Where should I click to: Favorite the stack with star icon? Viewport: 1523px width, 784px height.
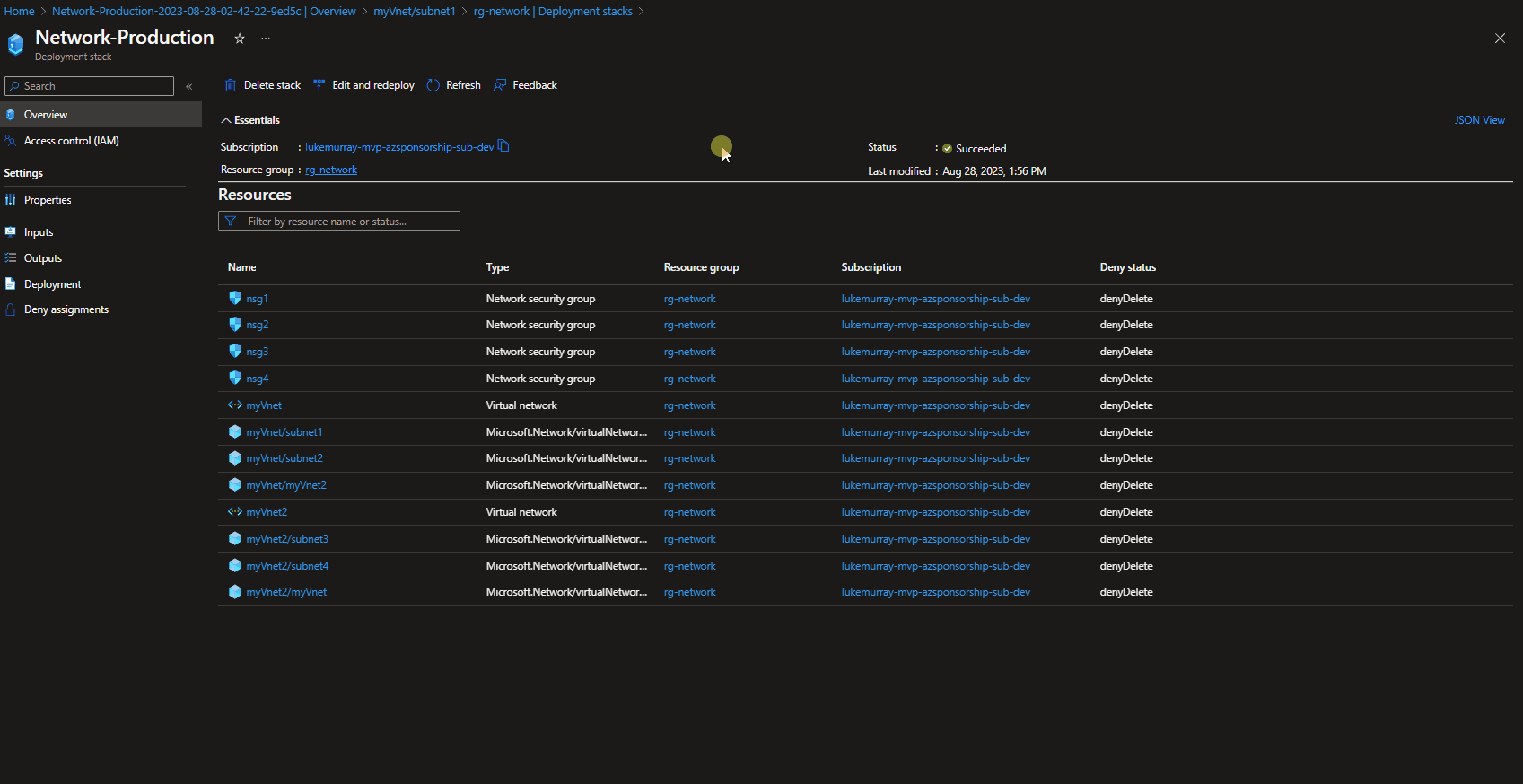[x=240, y=39]
